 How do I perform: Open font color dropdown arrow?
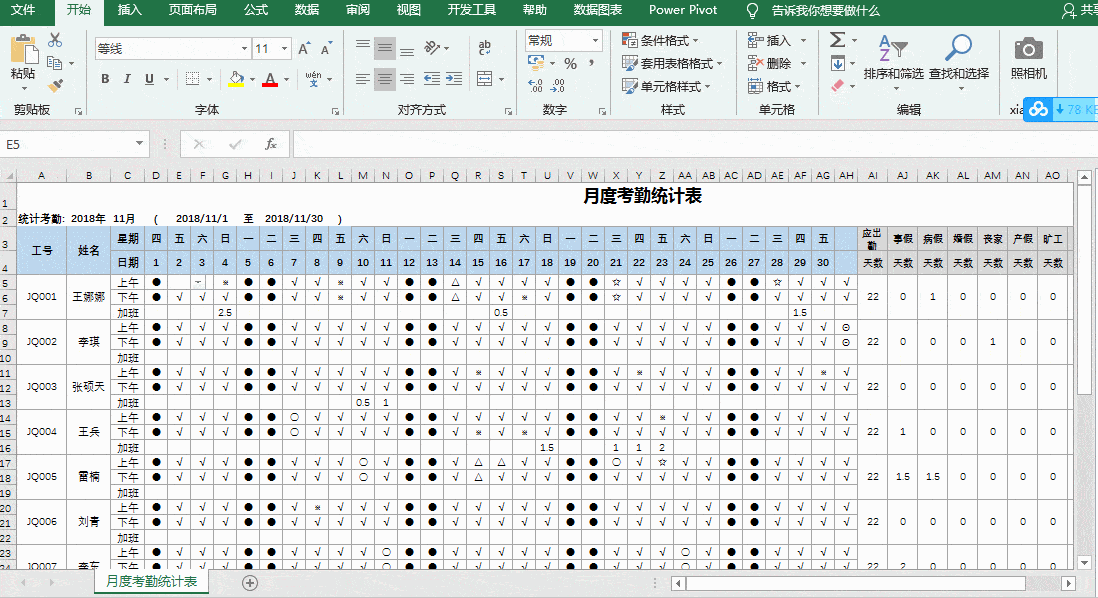(286, 80)
